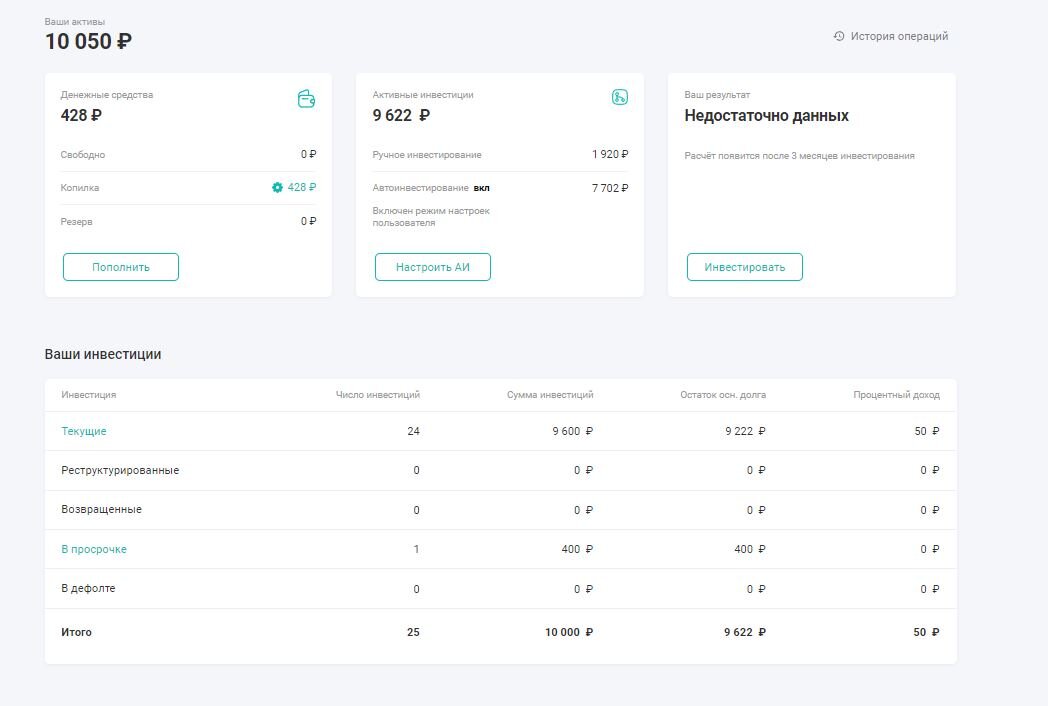Click the Остаток осн. долга column header
Image resolution: width=1048 pixels, height=706 pixels.
click(x=723, y=394)
